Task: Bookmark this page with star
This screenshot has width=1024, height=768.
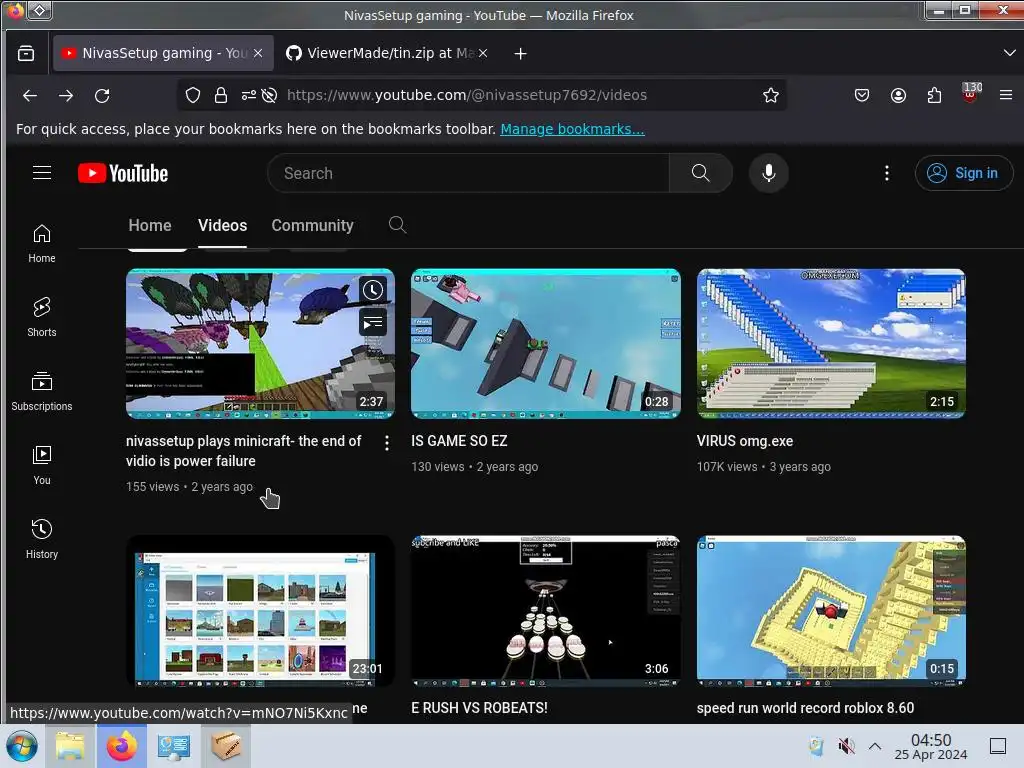Action: point(771,95)
